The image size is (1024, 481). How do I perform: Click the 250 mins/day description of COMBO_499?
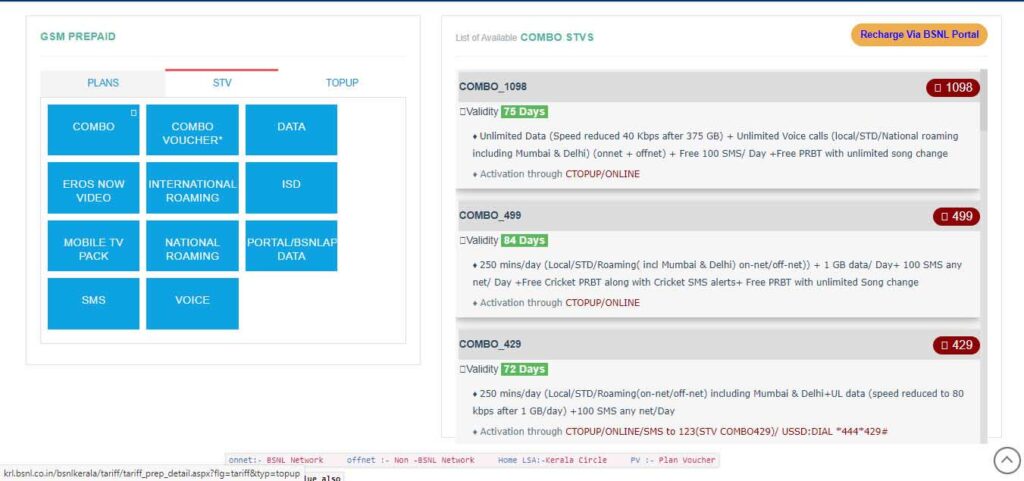716,273
